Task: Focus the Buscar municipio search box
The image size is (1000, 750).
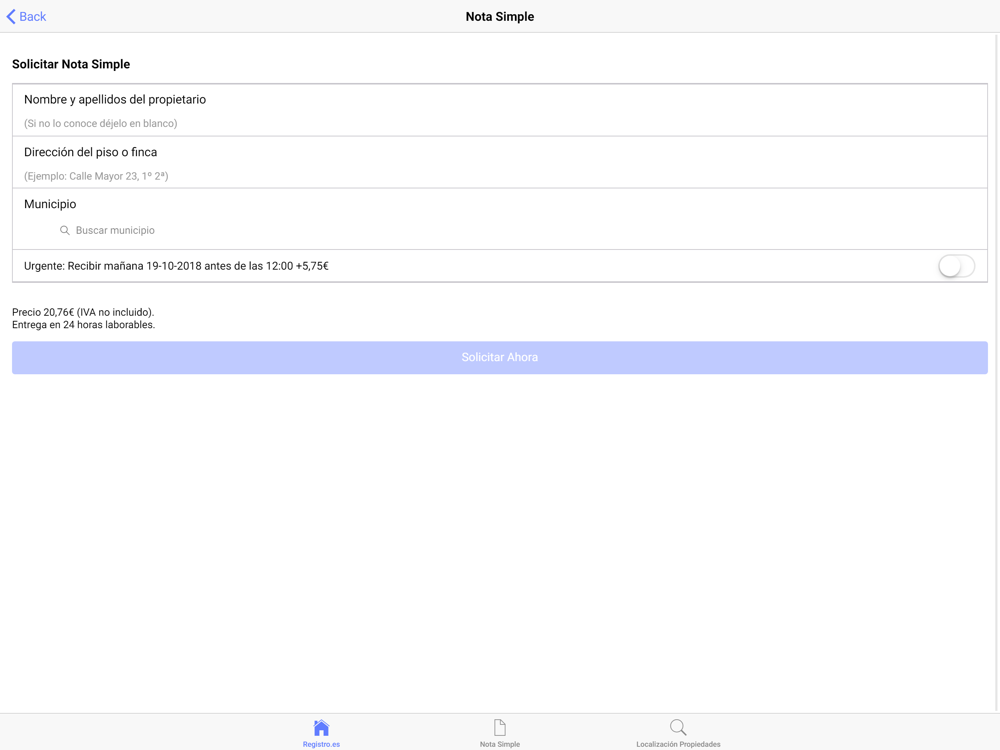Action: pyautogui.click(x=499, y=230)
